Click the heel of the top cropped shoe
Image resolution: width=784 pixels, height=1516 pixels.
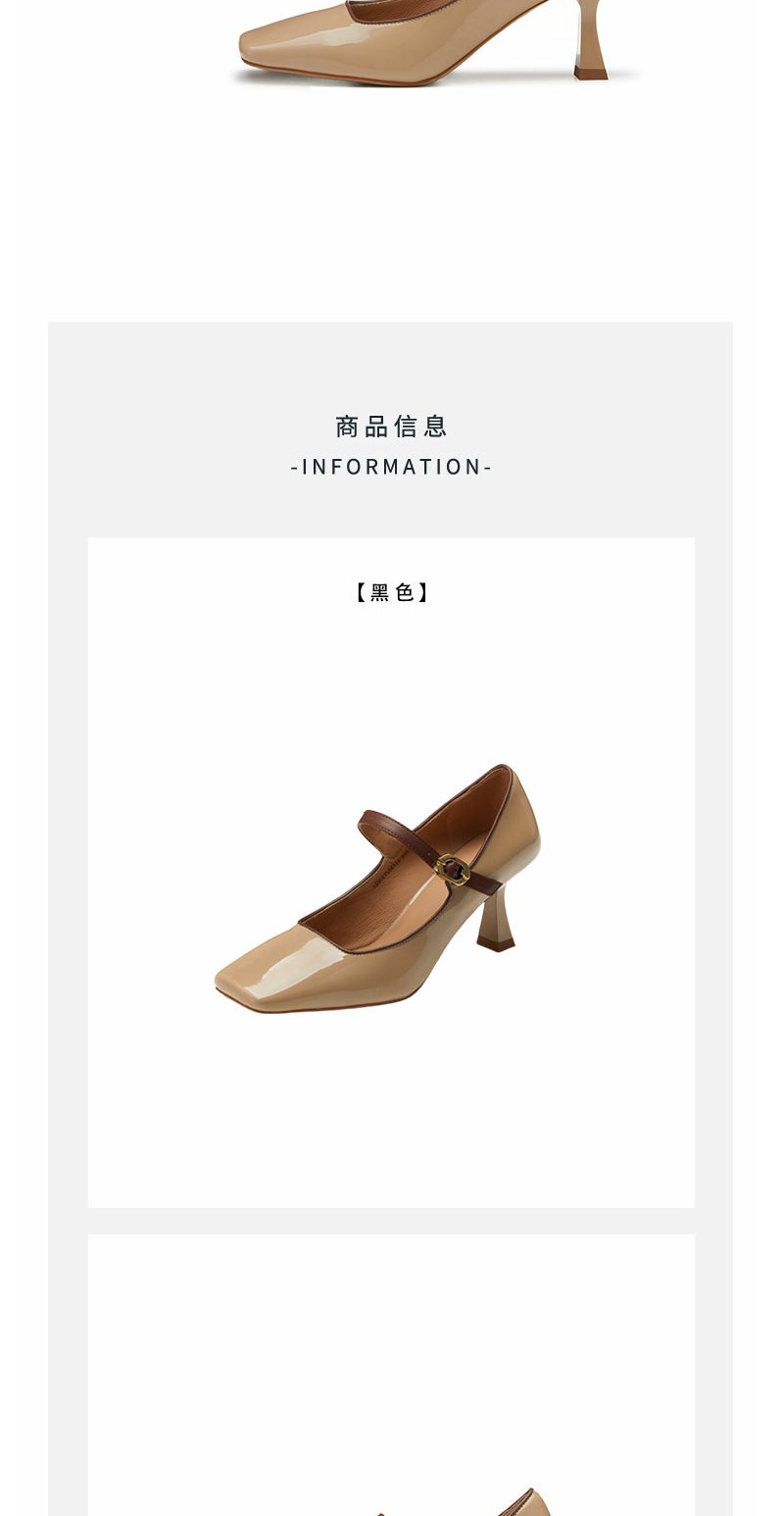coord(591,39)
